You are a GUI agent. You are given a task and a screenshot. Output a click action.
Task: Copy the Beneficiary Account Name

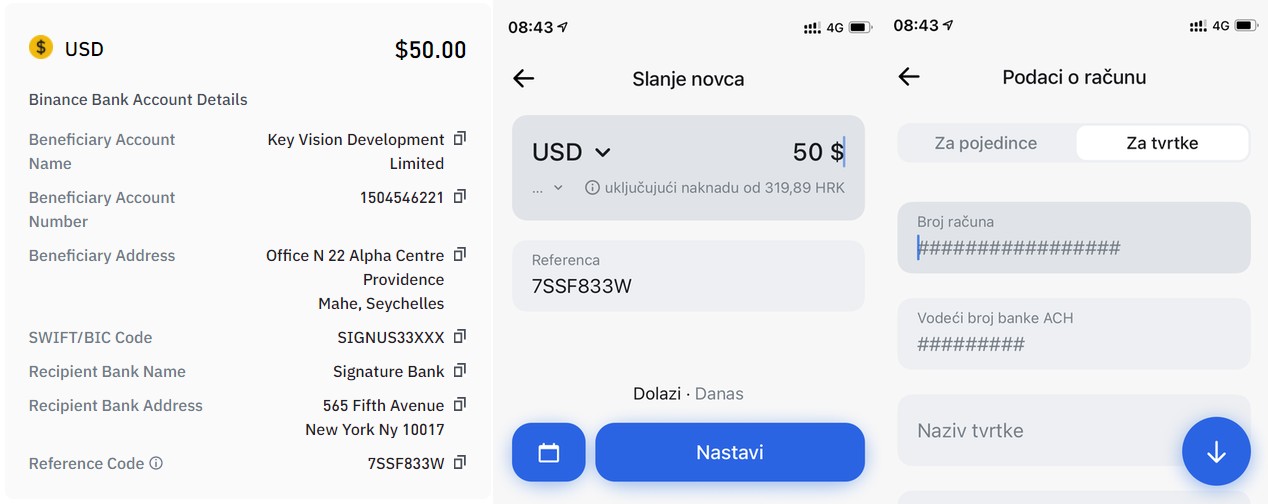[460, 138]
